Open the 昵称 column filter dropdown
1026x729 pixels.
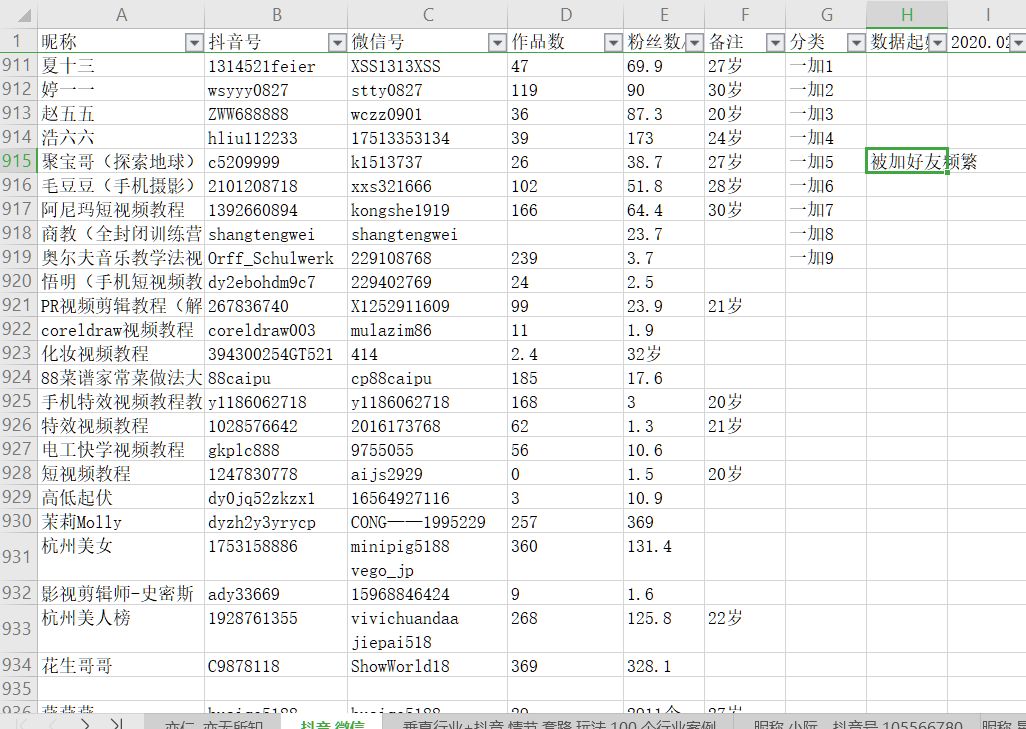click(x=194, y=43)
